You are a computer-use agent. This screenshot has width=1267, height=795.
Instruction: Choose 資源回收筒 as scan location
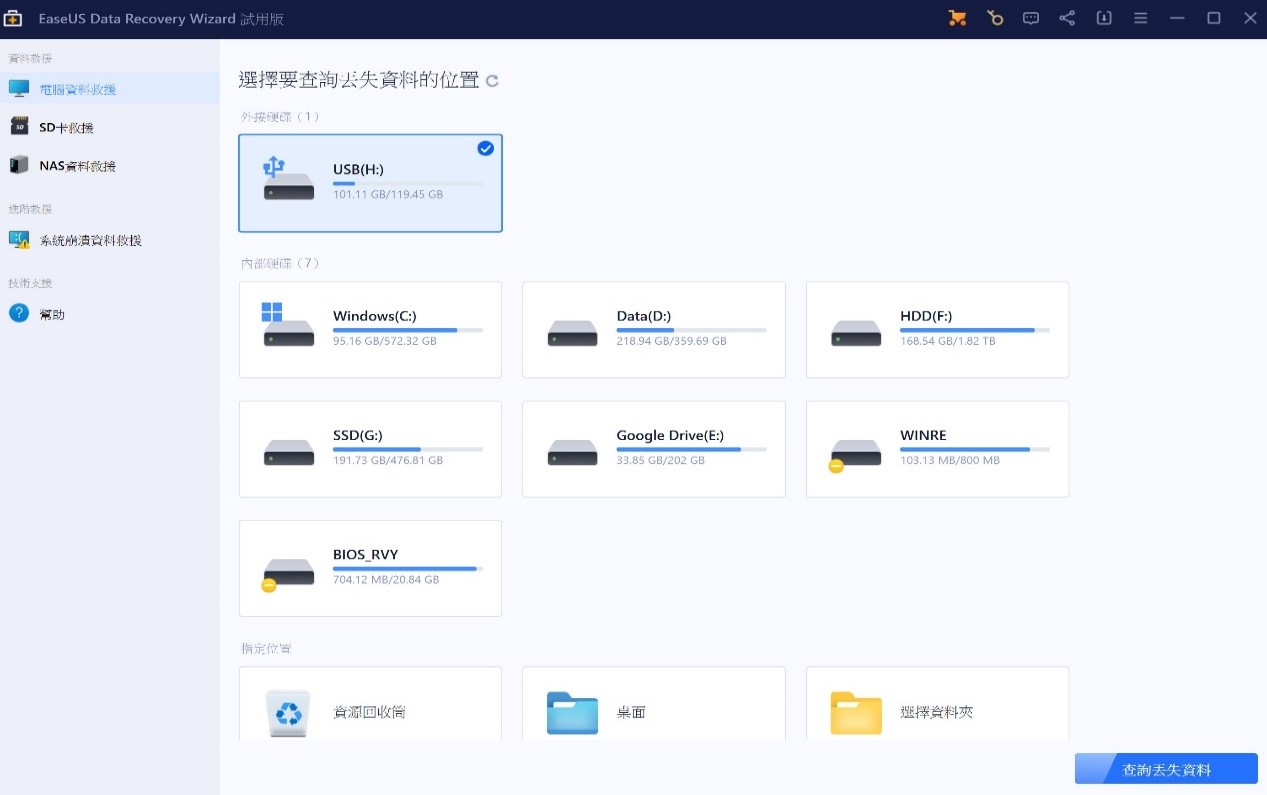click(370, 704)
